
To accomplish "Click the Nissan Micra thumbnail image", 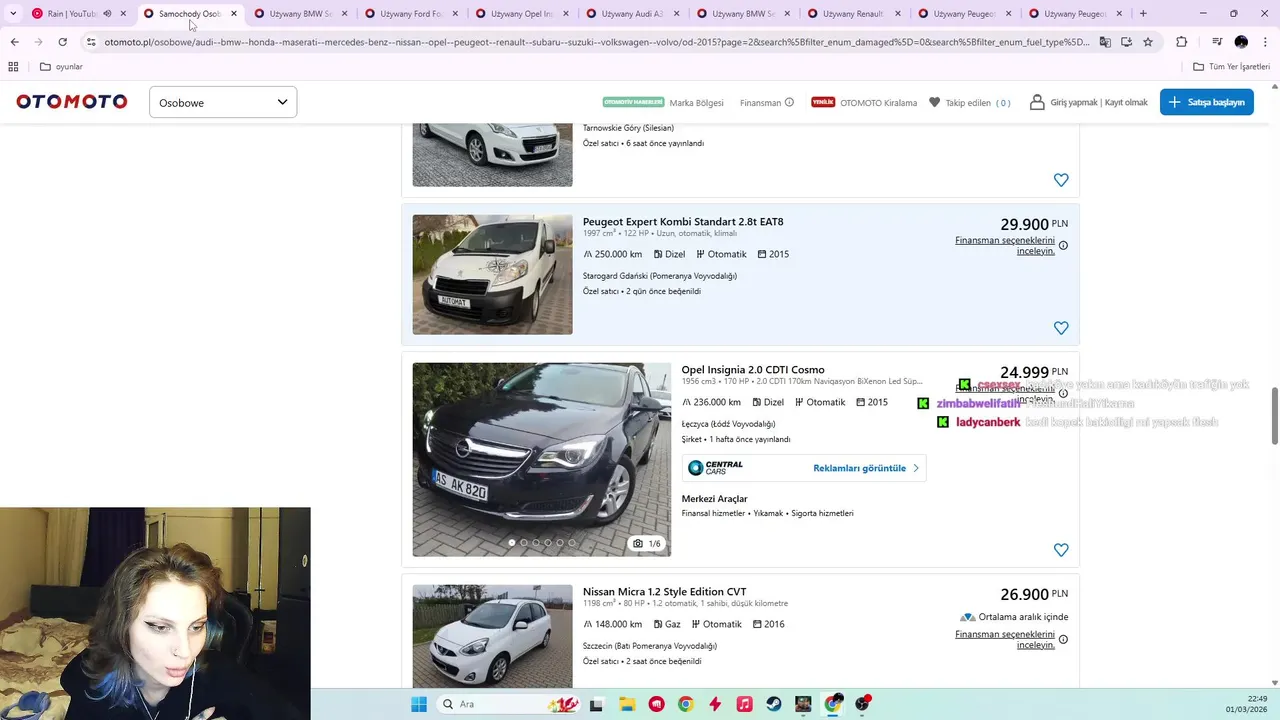I will tap(492, 636).
